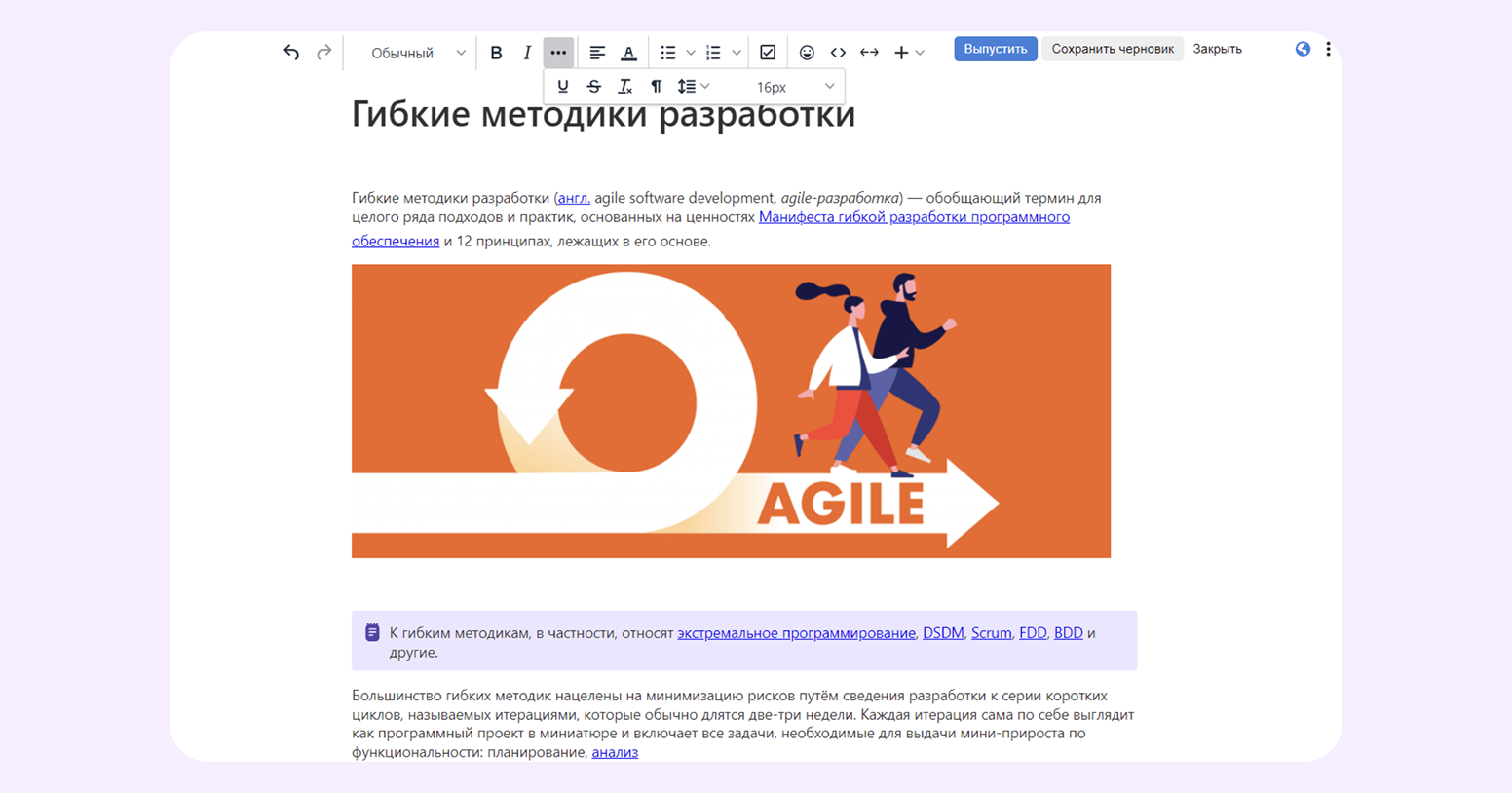Open the three-dot overflow menu
1512x793 pixels.
[x=557, y=52]
